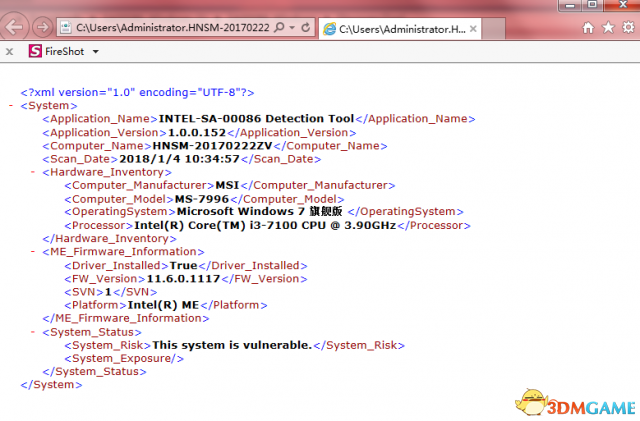Close the FireShot toolbar with the X
The height and width of the screenshot is (421, 640).
9,50
